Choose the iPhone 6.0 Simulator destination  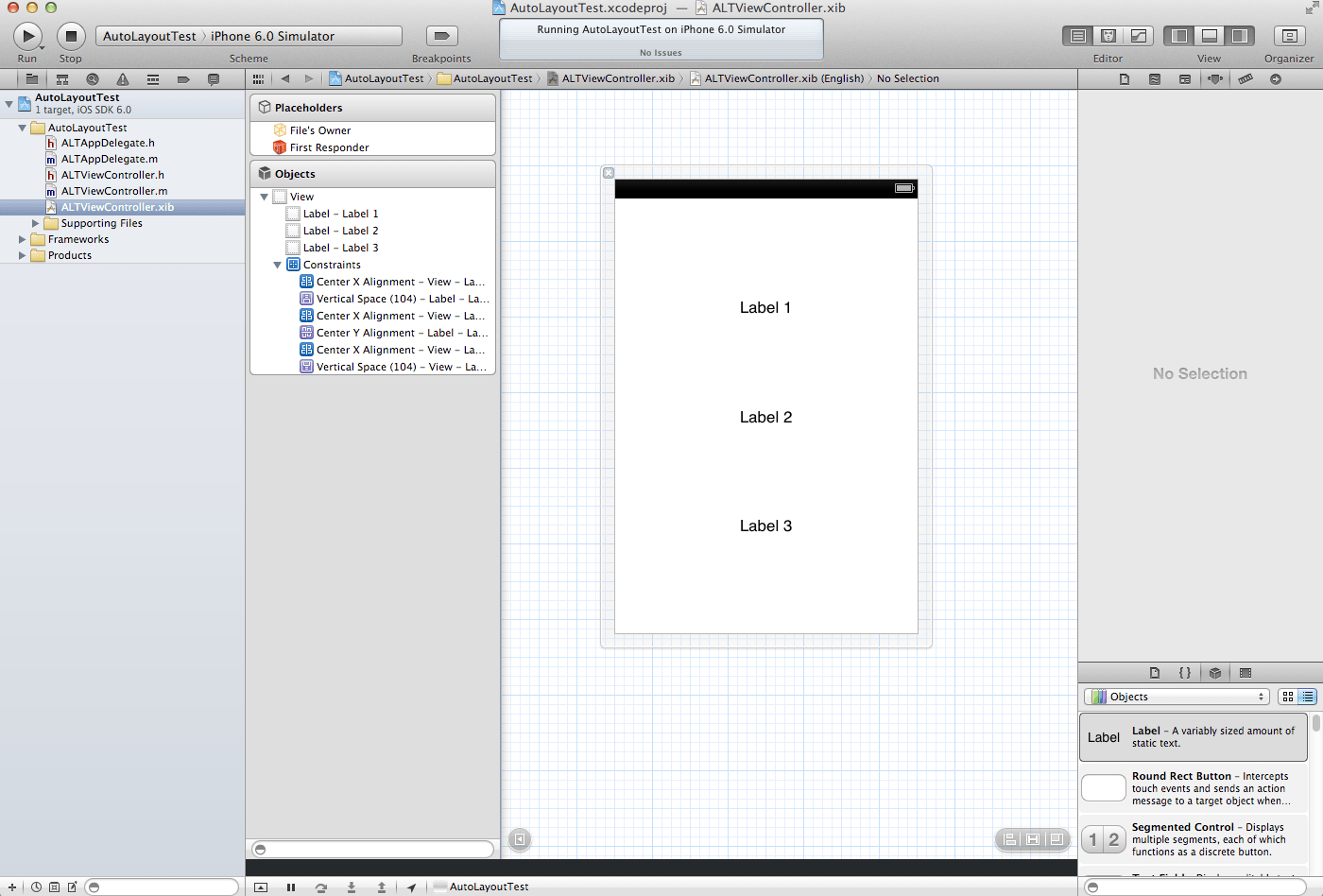[272, 36]
